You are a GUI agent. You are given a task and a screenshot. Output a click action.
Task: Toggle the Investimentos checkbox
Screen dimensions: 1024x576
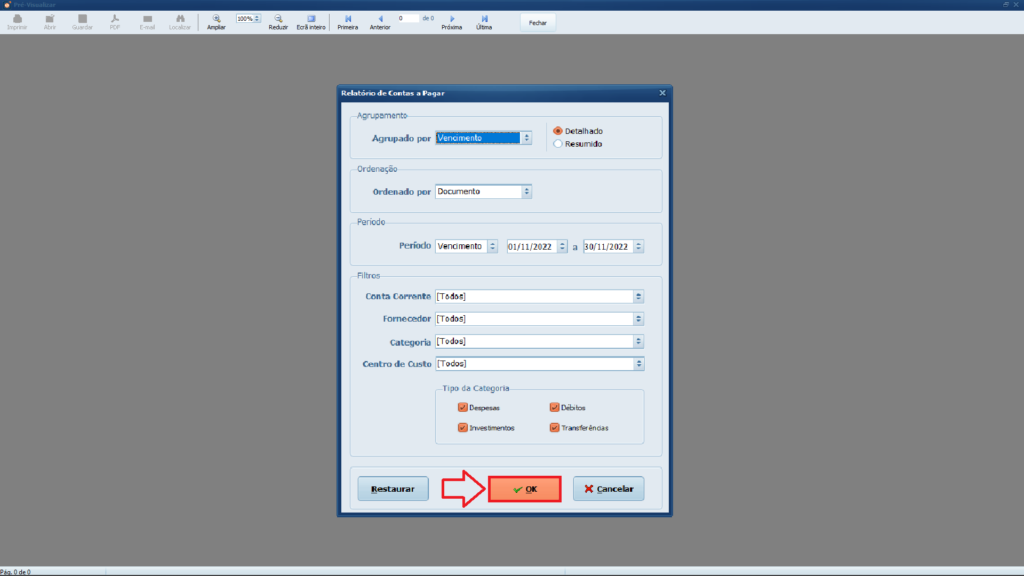point(462,428)
